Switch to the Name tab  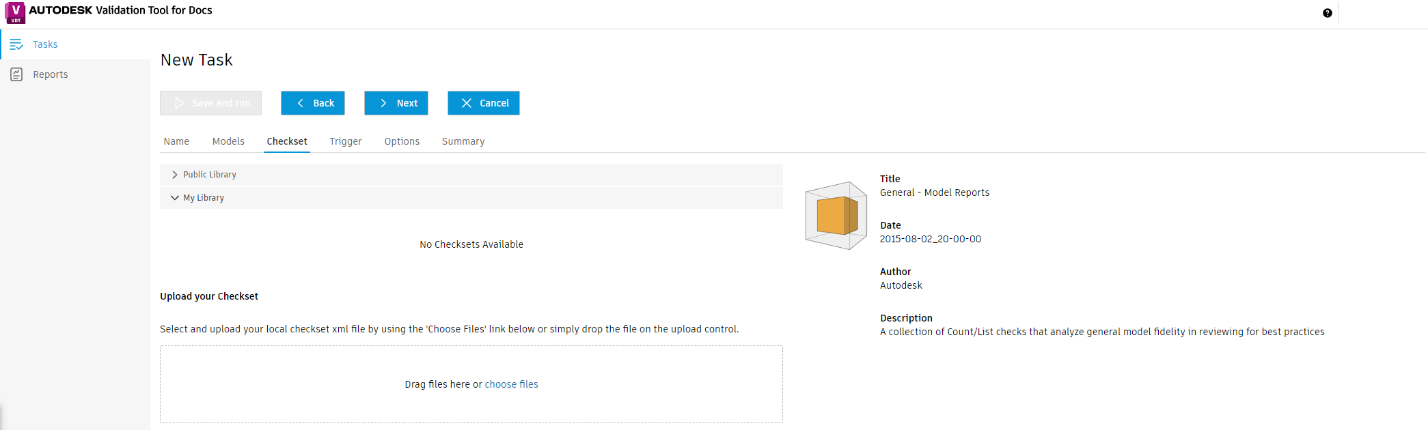(x=176, y=142)
